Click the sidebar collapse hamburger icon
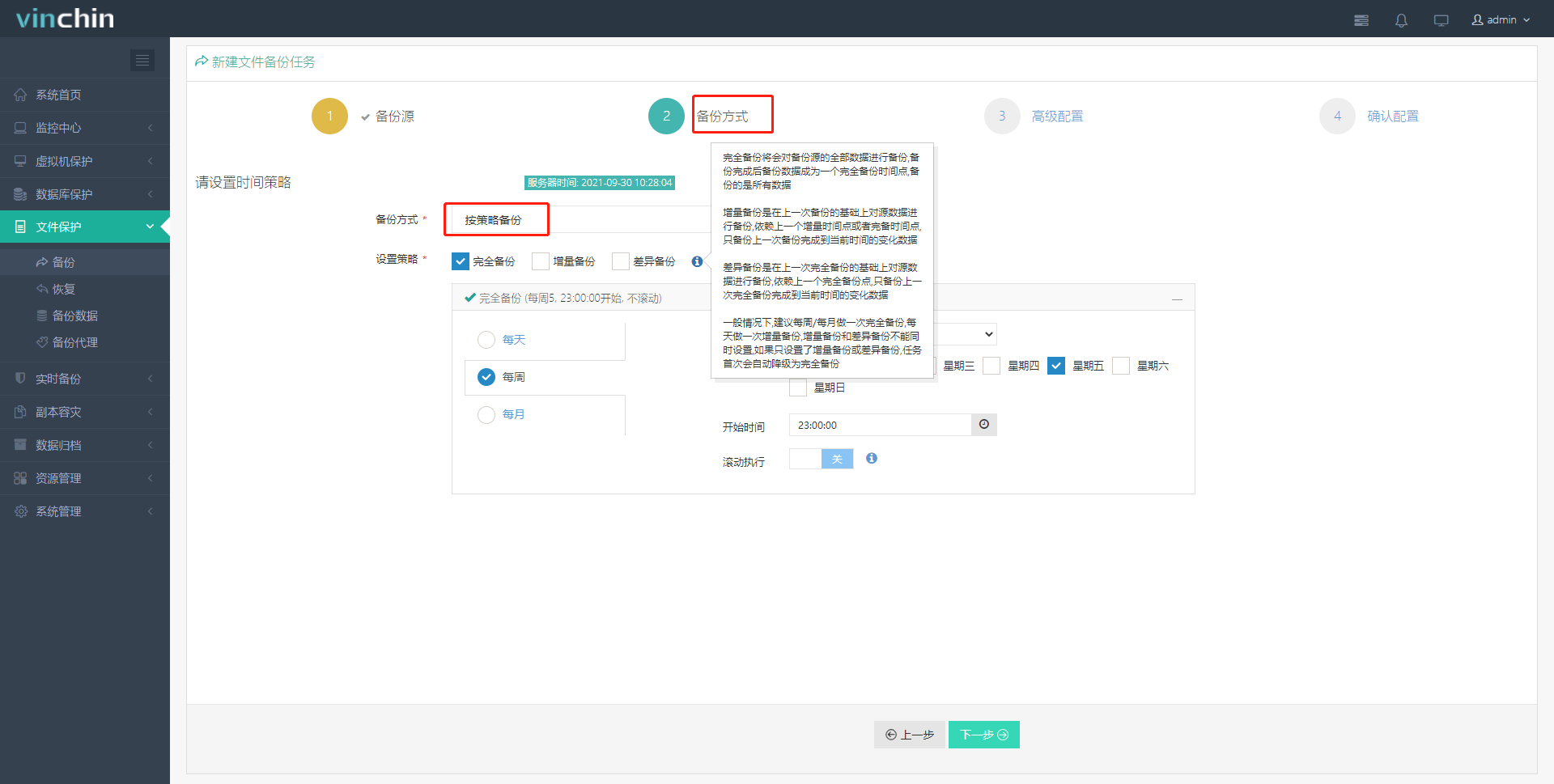The height and width of the screenshot is (784, 1554). pyautogui.click(x=142, y=60)
